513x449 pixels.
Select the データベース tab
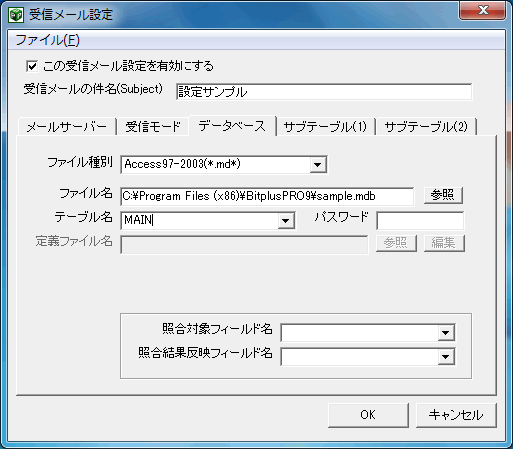pos(232,126)
